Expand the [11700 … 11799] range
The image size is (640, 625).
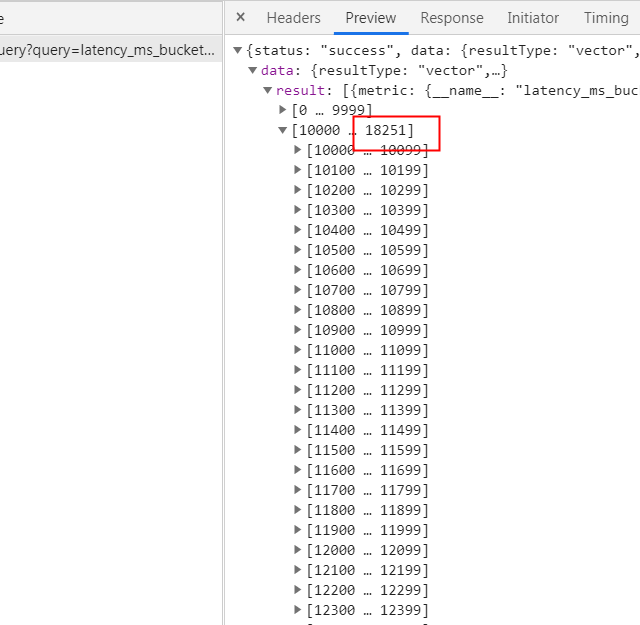coord(298,490)
